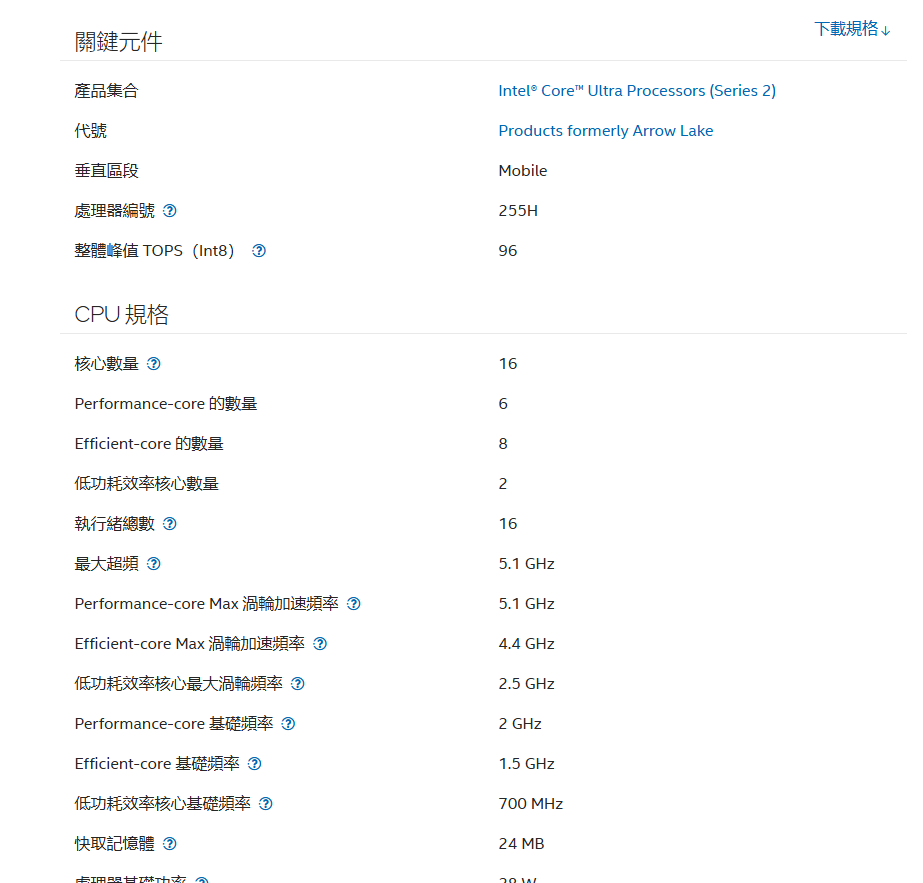Select the 關鍵元件 section heading
The image size is (923, 883).
click(x=118, y=42)
